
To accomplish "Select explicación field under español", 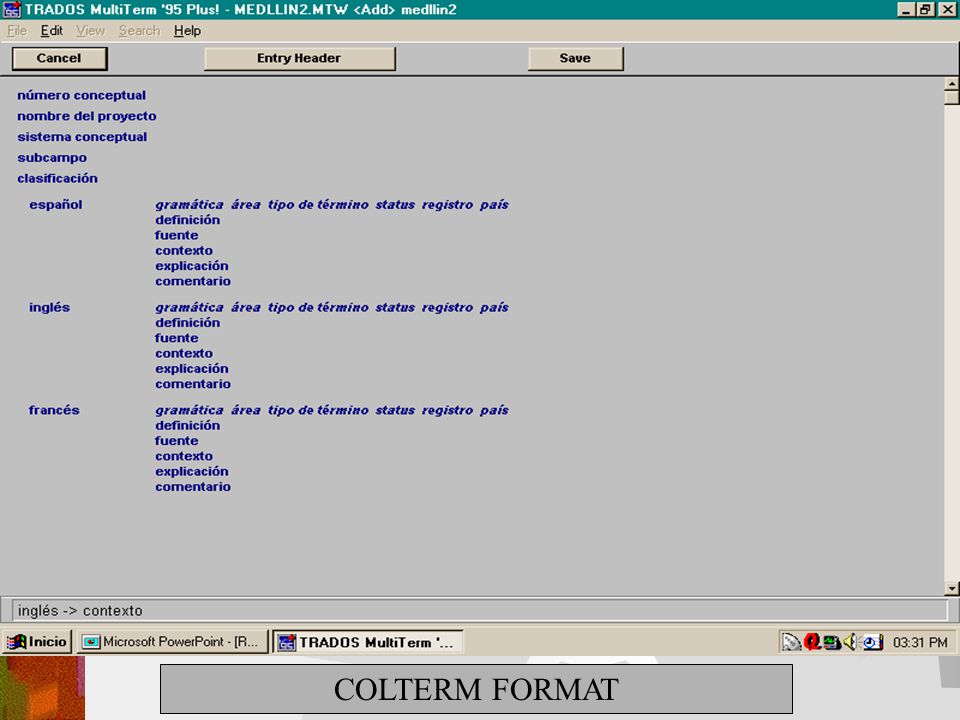I will pos(192,266).
